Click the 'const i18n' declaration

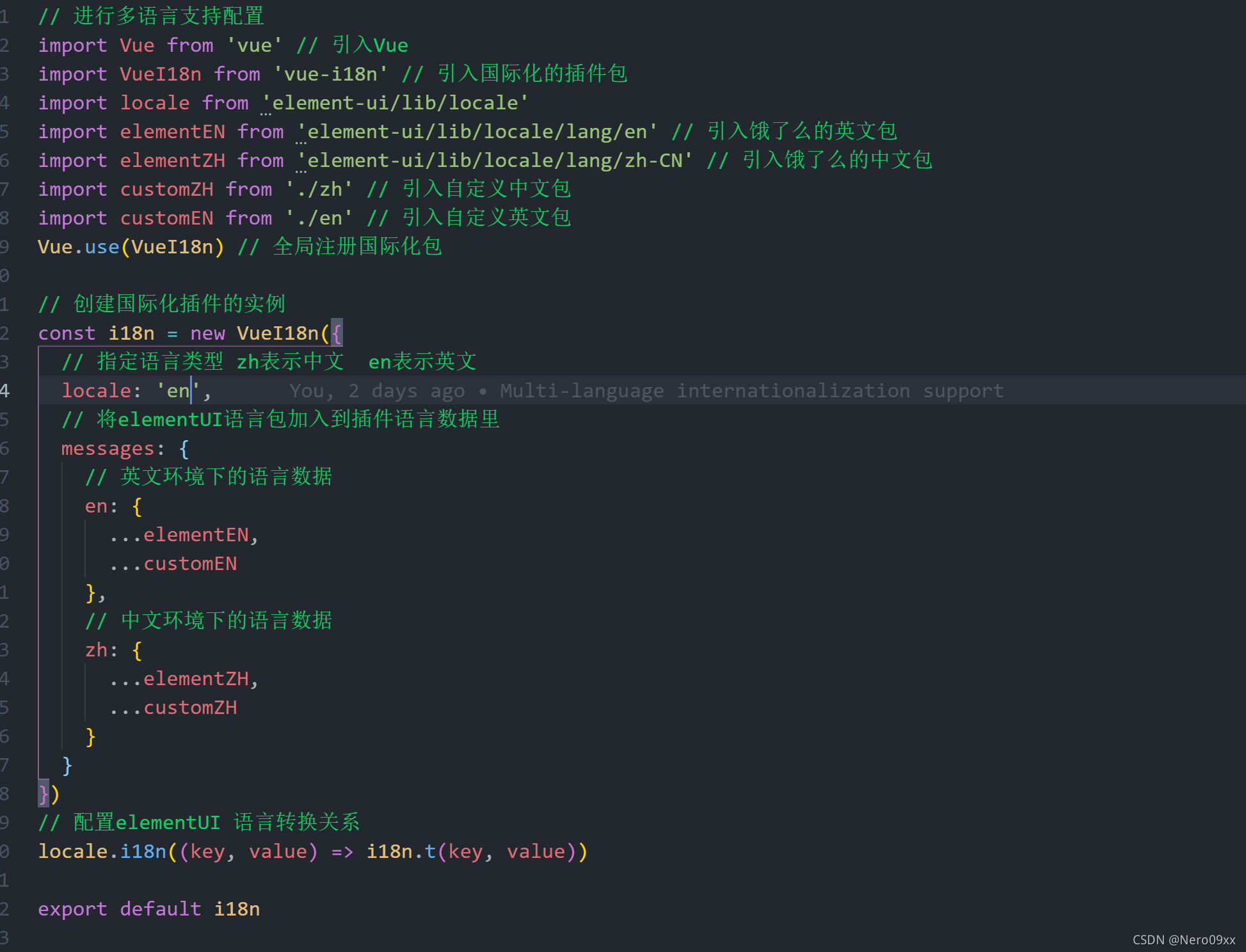coord(96,333)
